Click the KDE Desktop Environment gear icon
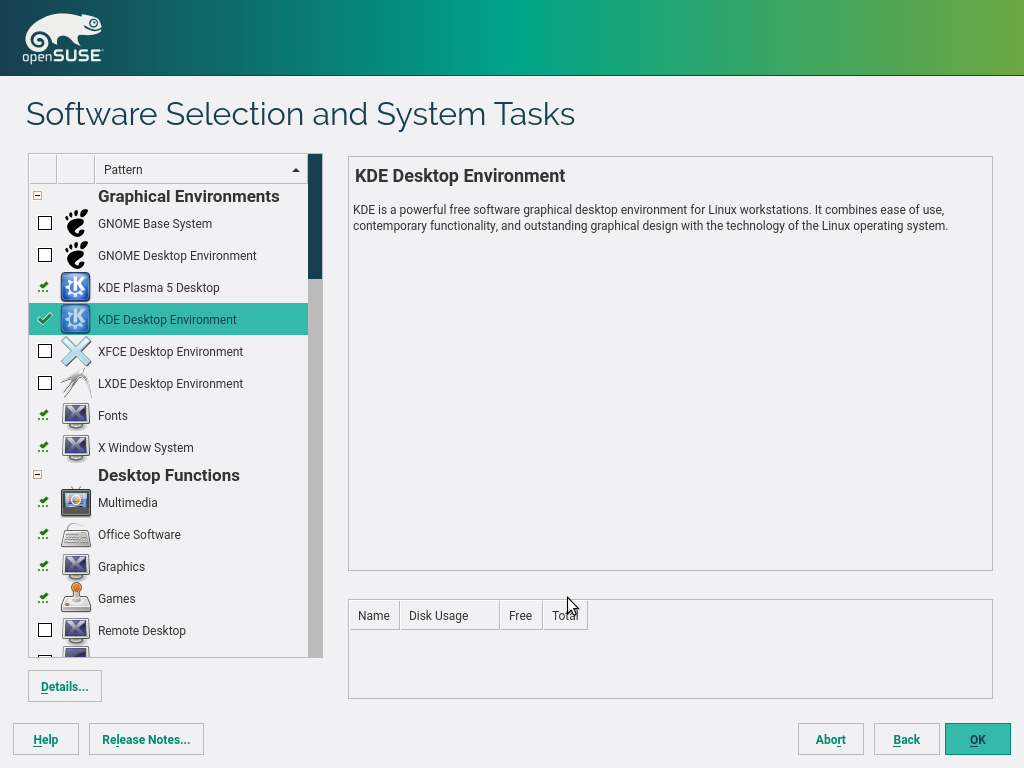 pos(76,319)
